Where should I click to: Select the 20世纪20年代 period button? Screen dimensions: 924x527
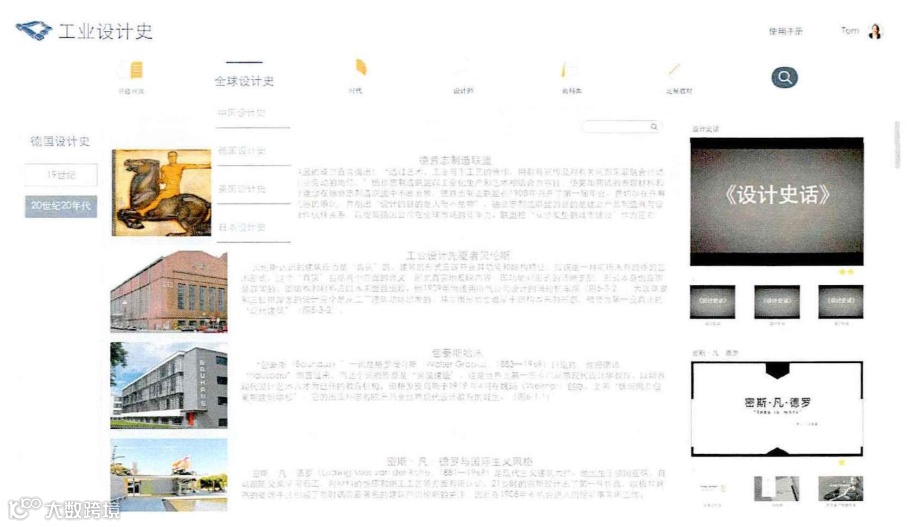tap(61, 206)
